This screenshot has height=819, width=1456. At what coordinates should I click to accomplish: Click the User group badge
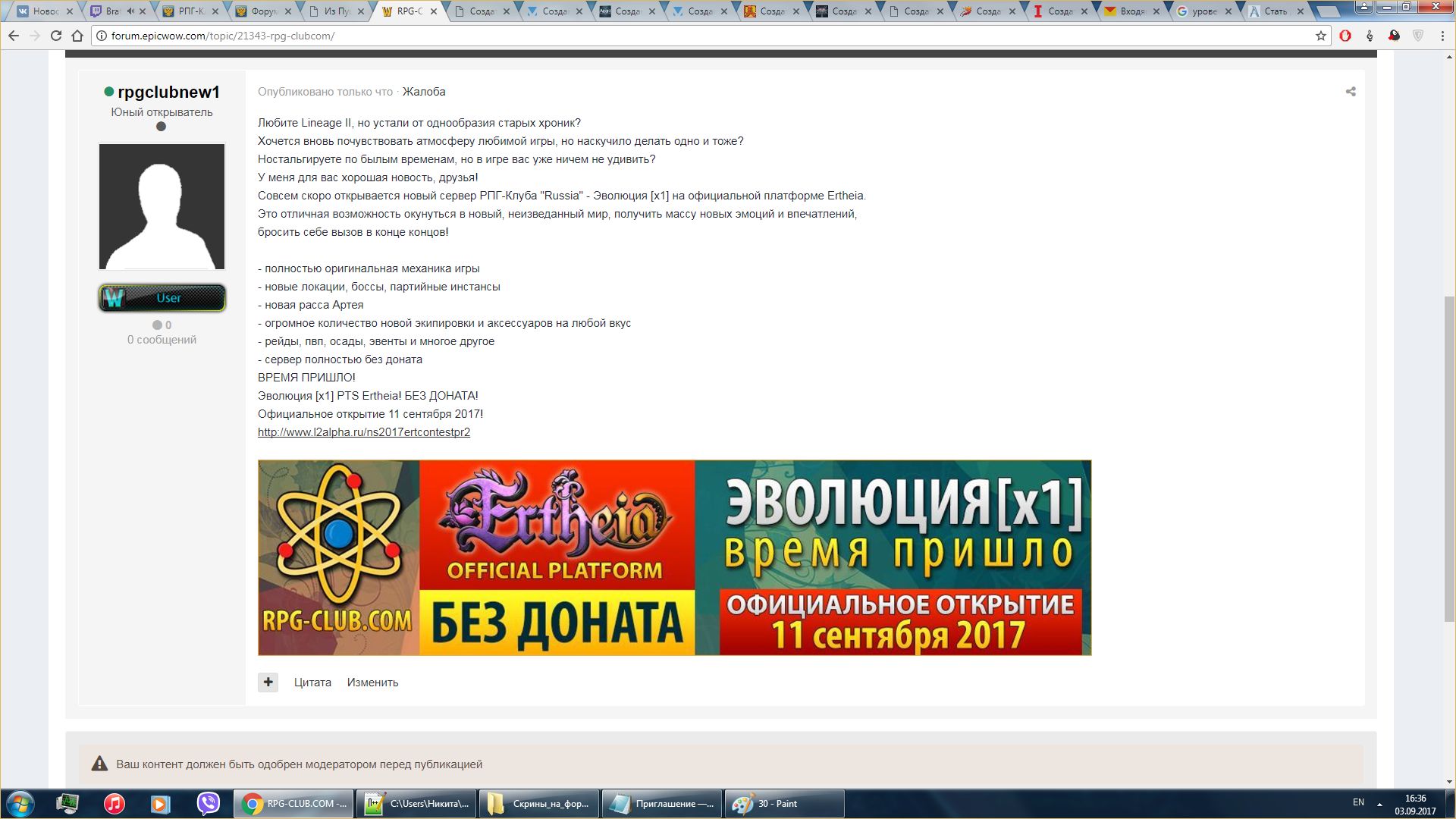(x=162, y=298)
